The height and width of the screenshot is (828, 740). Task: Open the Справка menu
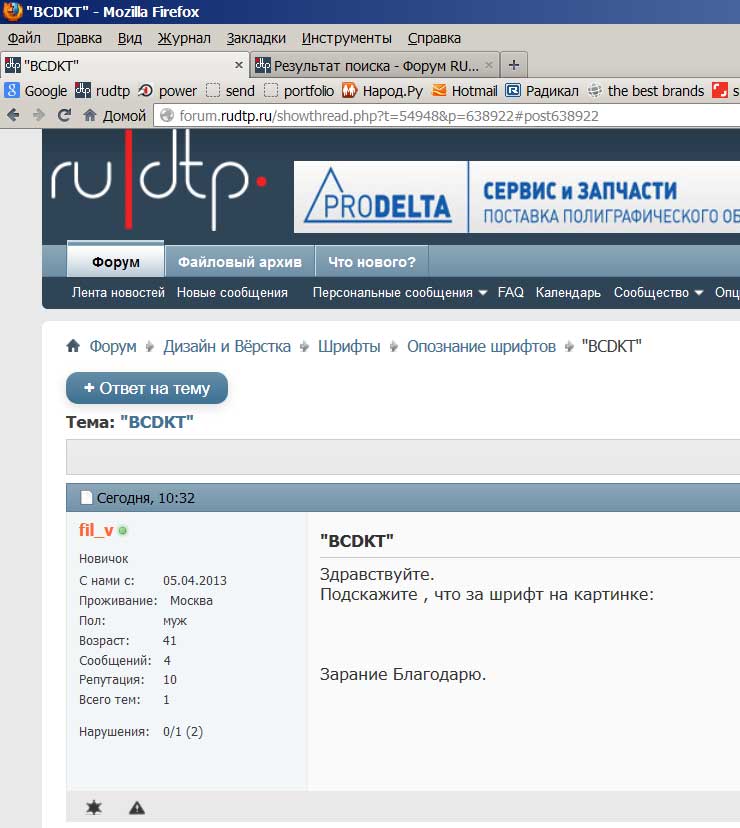(434, 38)
